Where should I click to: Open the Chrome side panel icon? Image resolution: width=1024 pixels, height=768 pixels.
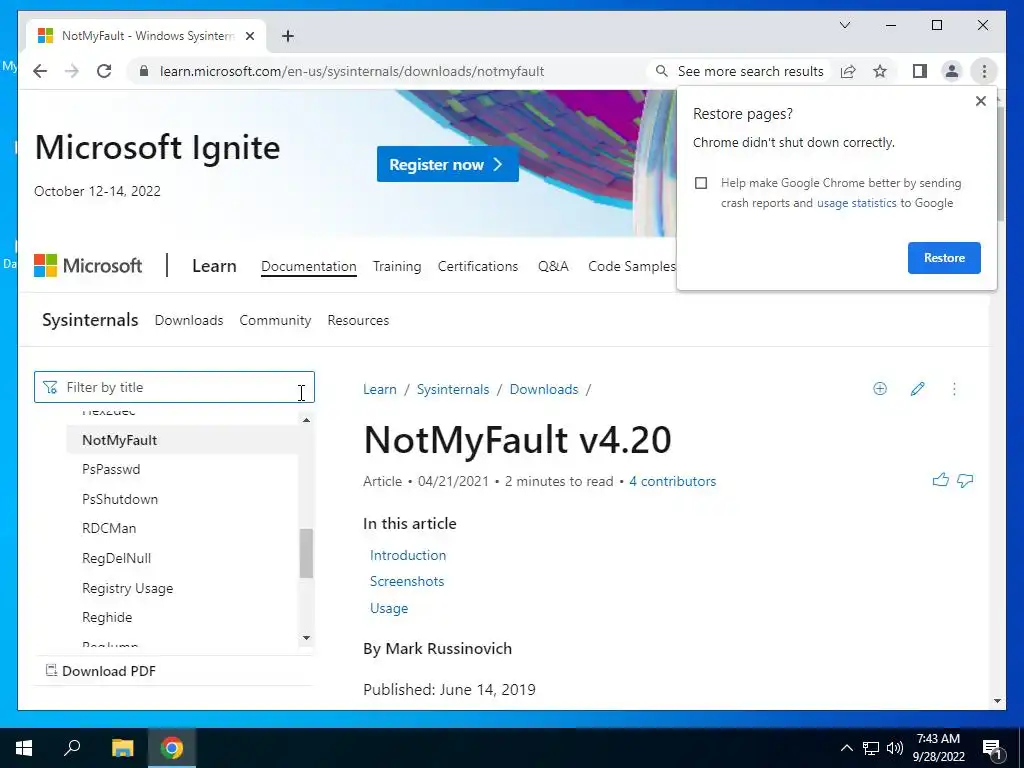click(x=920, y=71)
